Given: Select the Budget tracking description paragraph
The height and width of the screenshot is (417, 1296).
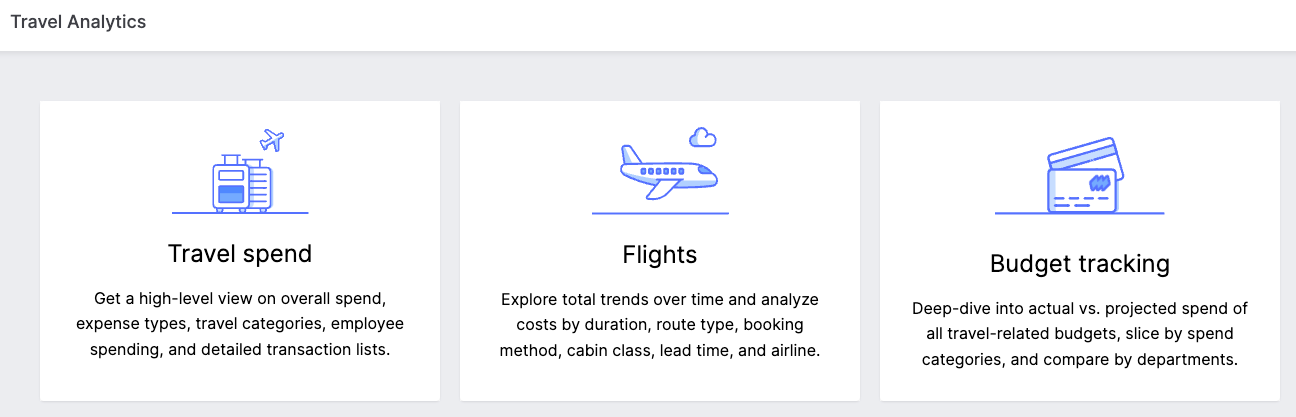Looking at the screenshot, I should 1080,334.
